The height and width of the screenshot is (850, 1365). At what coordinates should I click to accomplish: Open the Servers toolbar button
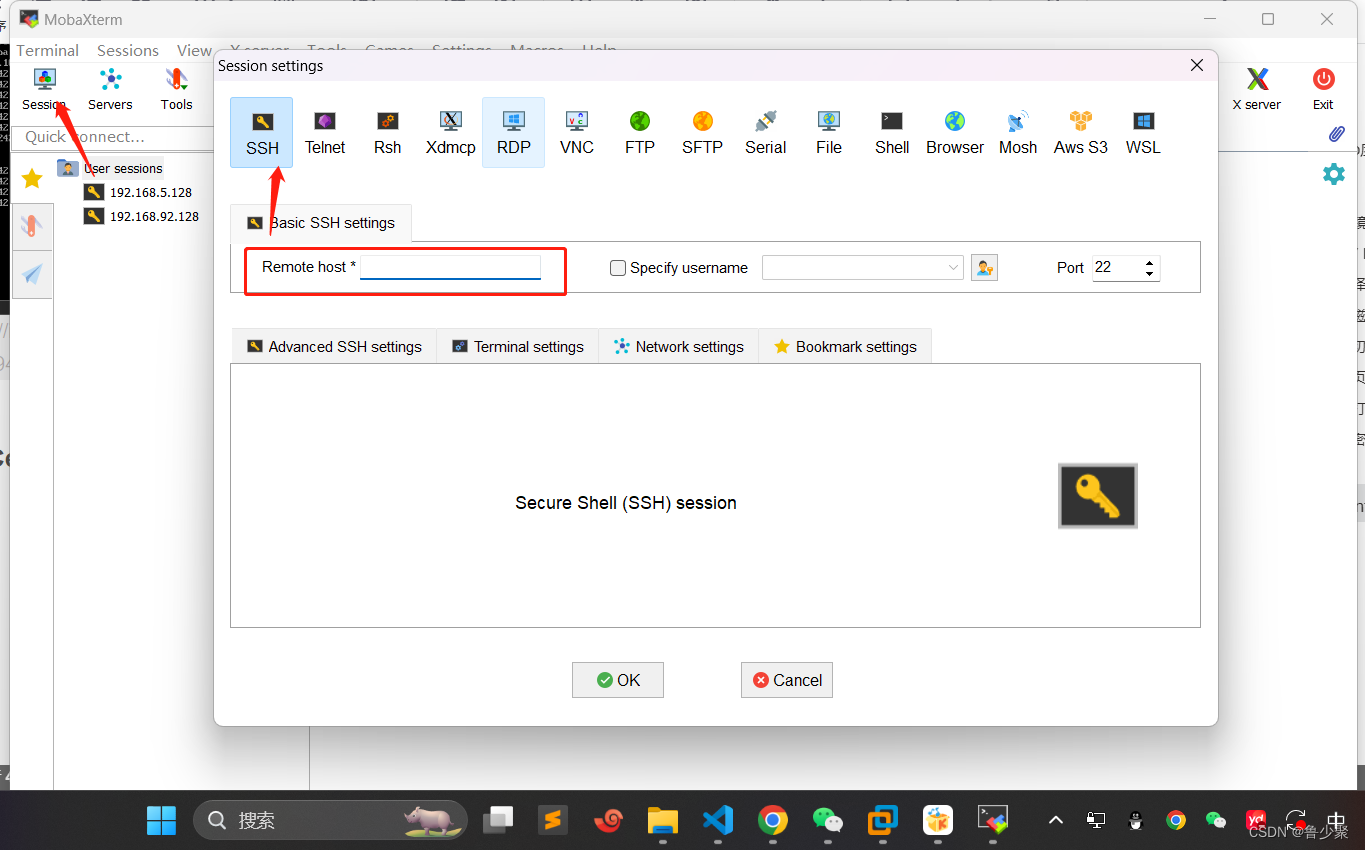(110, 89)
